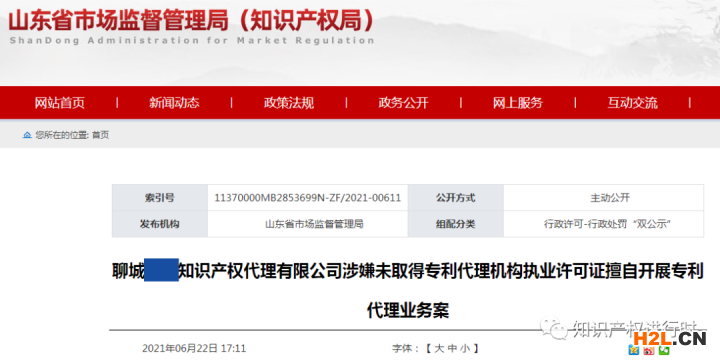
Task: Open the 新闻动态 menu item
Action: pos(174,102)
